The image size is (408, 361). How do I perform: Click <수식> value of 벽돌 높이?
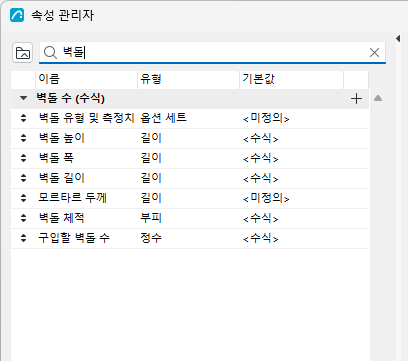coord(261,138)
